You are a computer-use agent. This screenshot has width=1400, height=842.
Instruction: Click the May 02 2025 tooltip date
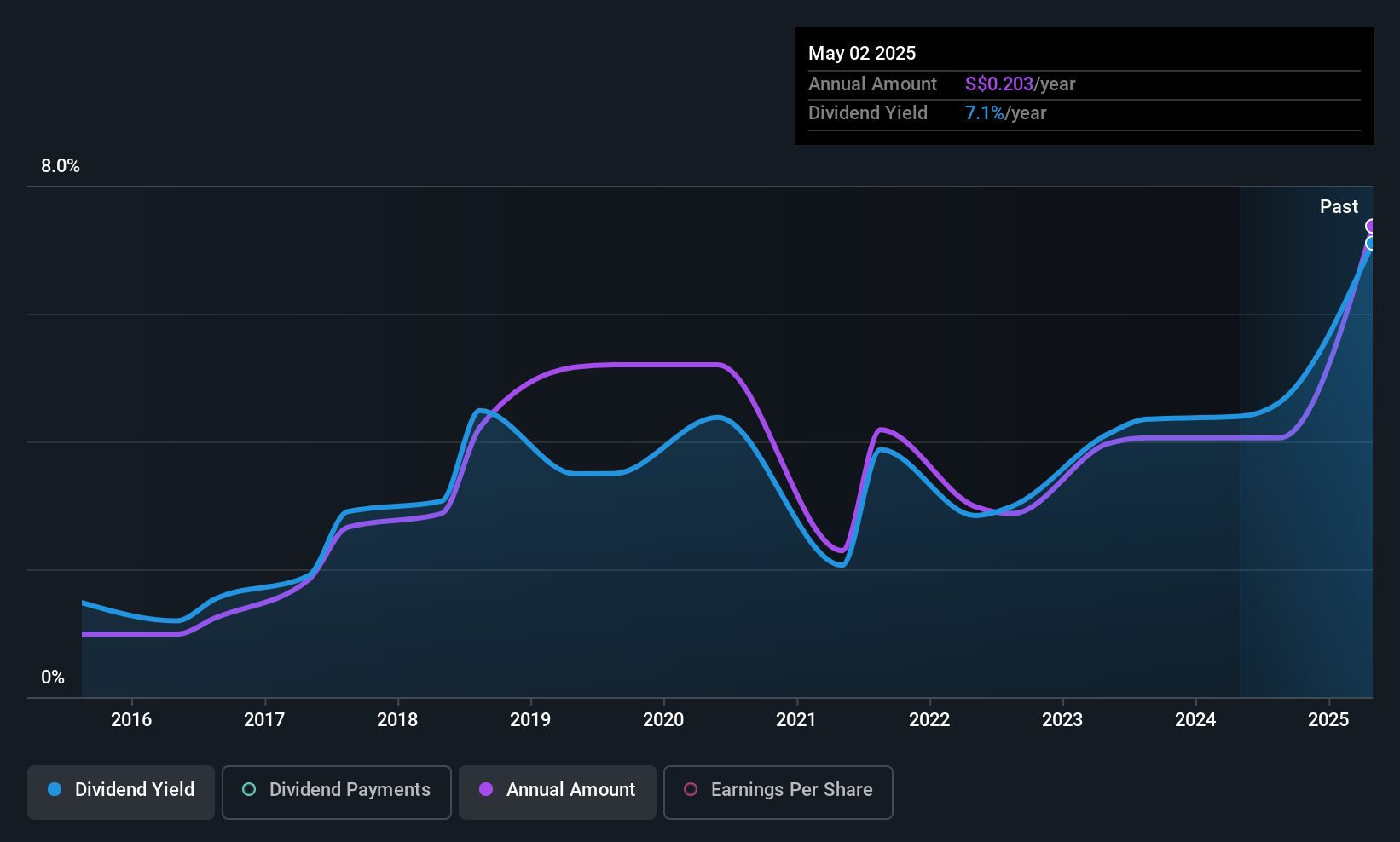click(x=862, y=54)
